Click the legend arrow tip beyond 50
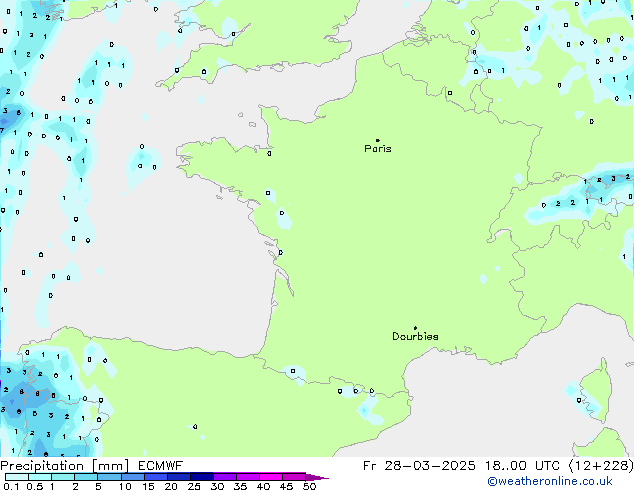634x490 pixels. tap(317, 477)
